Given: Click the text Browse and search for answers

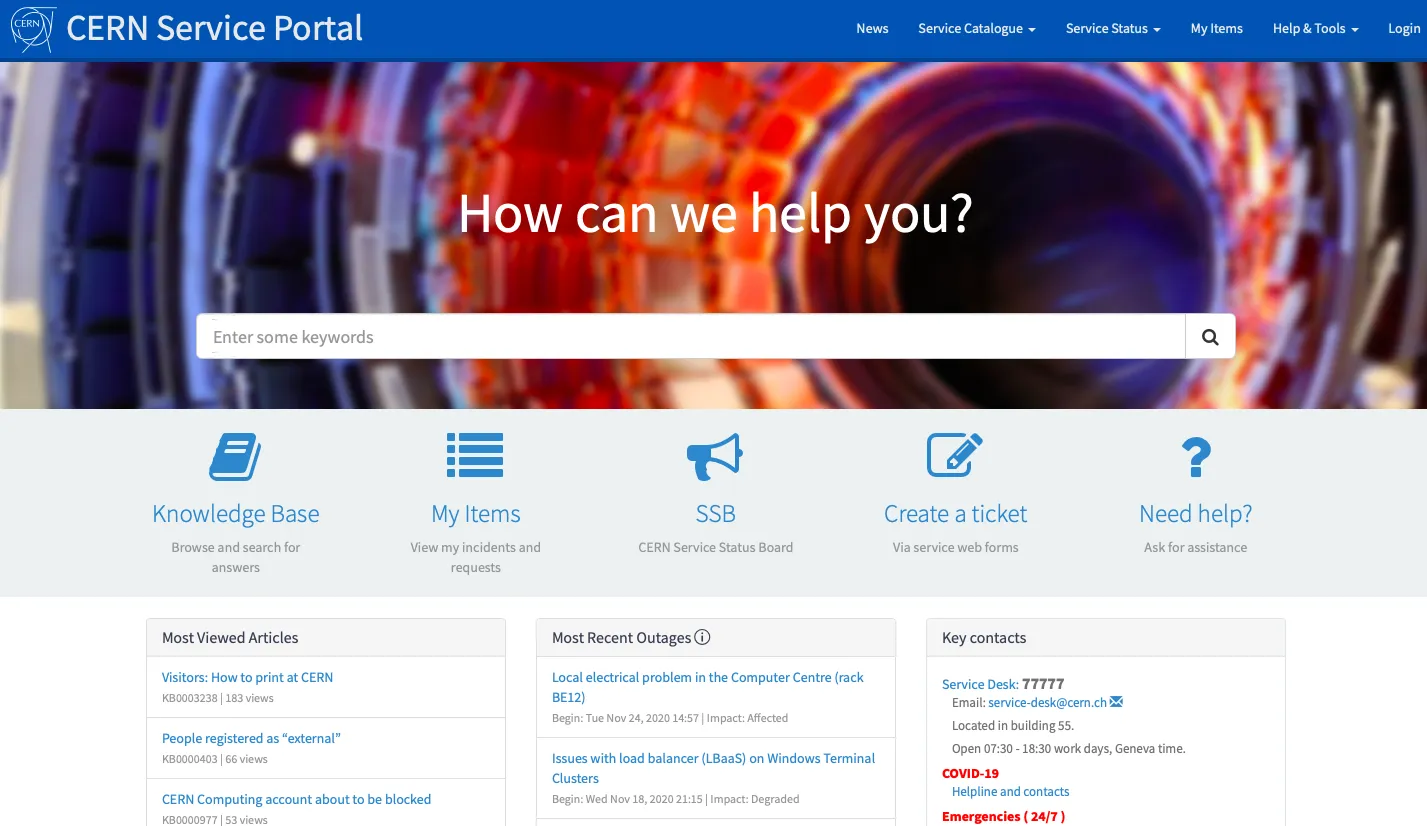Looking at the screenshot, I should coord(236,557).
